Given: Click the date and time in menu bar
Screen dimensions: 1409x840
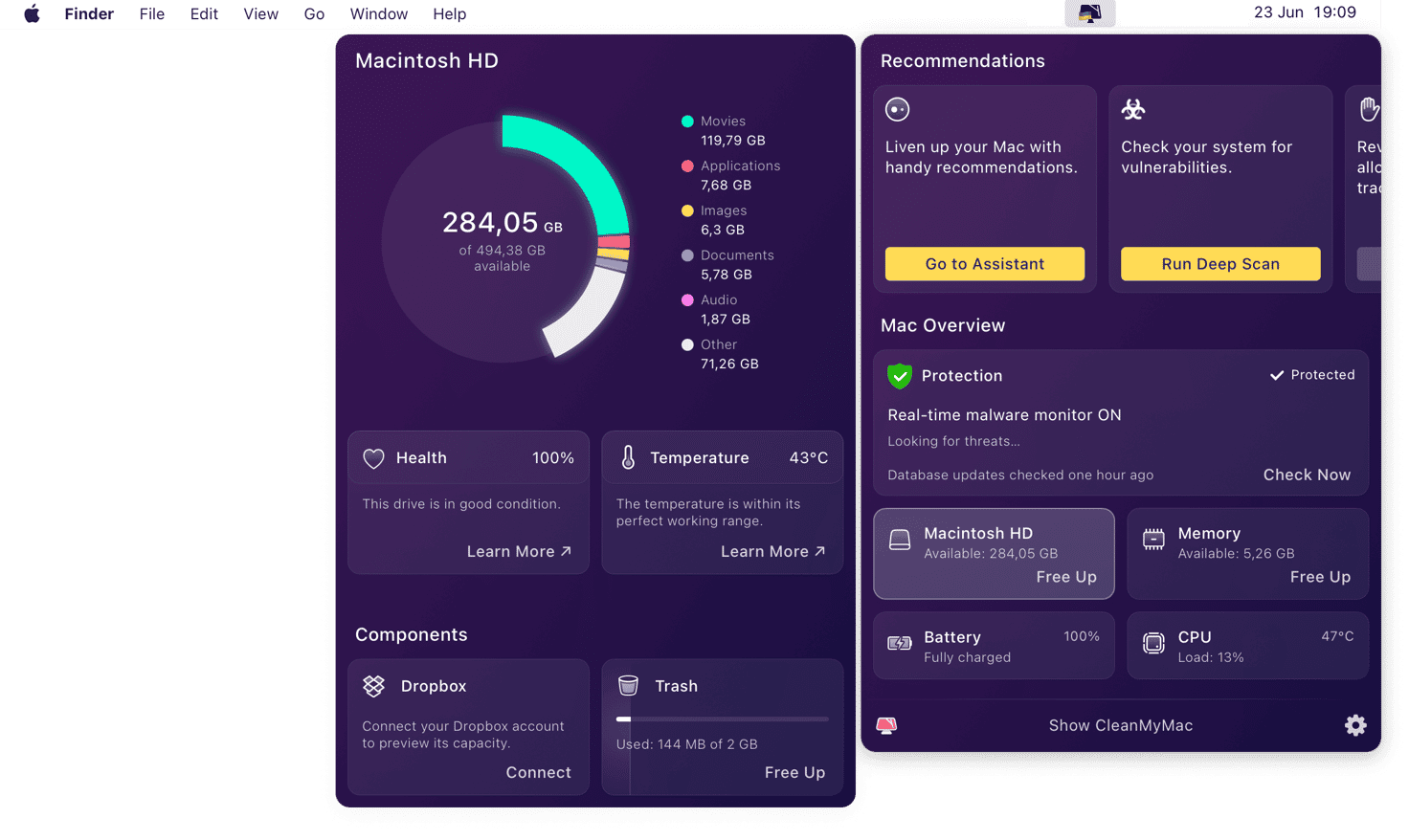Looking at the screenshot, I should (x=1305, y=12).
